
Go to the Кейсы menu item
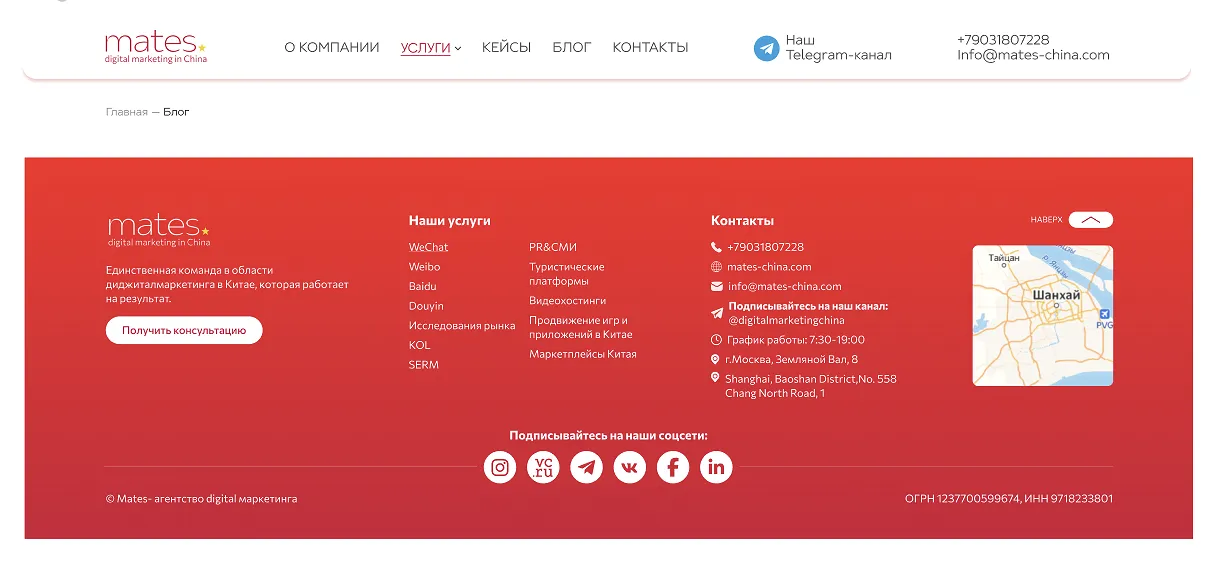point(506,47)
